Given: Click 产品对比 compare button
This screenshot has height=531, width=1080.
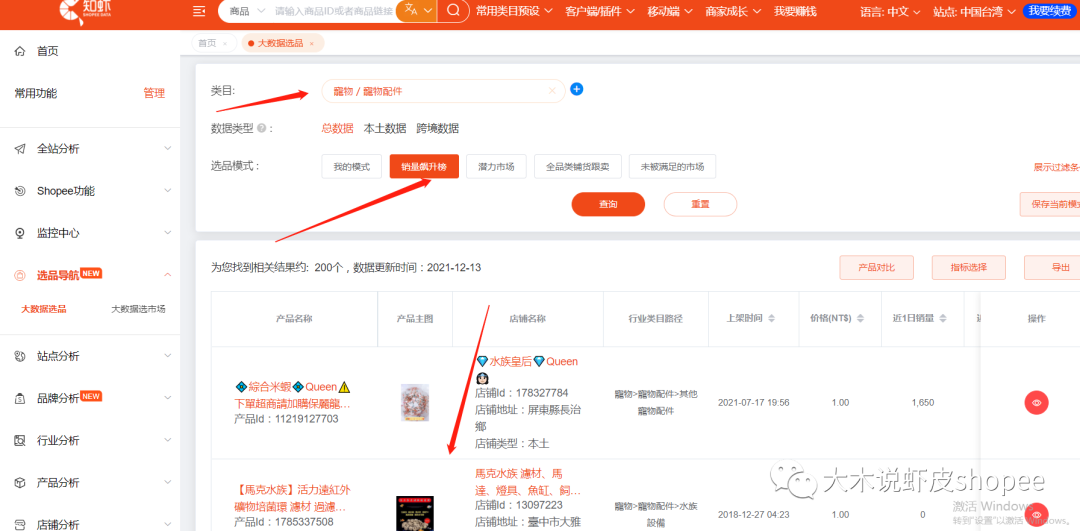Looking at the screenshot, I should click(877, 268).
